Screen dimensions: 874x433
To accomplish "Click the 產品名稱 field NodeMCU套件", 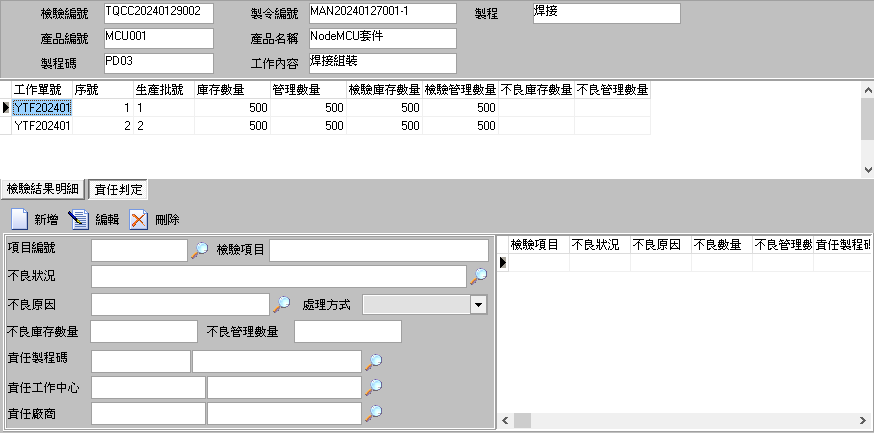I will [382, 38].
